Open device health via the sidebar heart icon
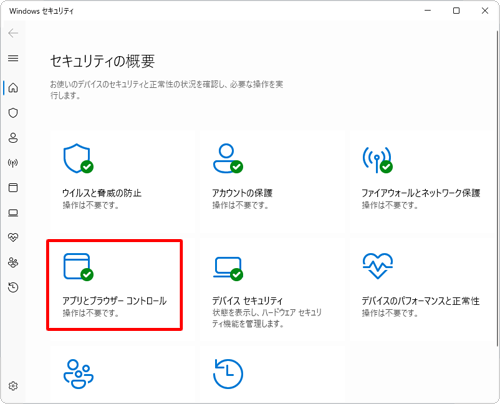This screenshot has height=404, width=500. pos(13,237)
